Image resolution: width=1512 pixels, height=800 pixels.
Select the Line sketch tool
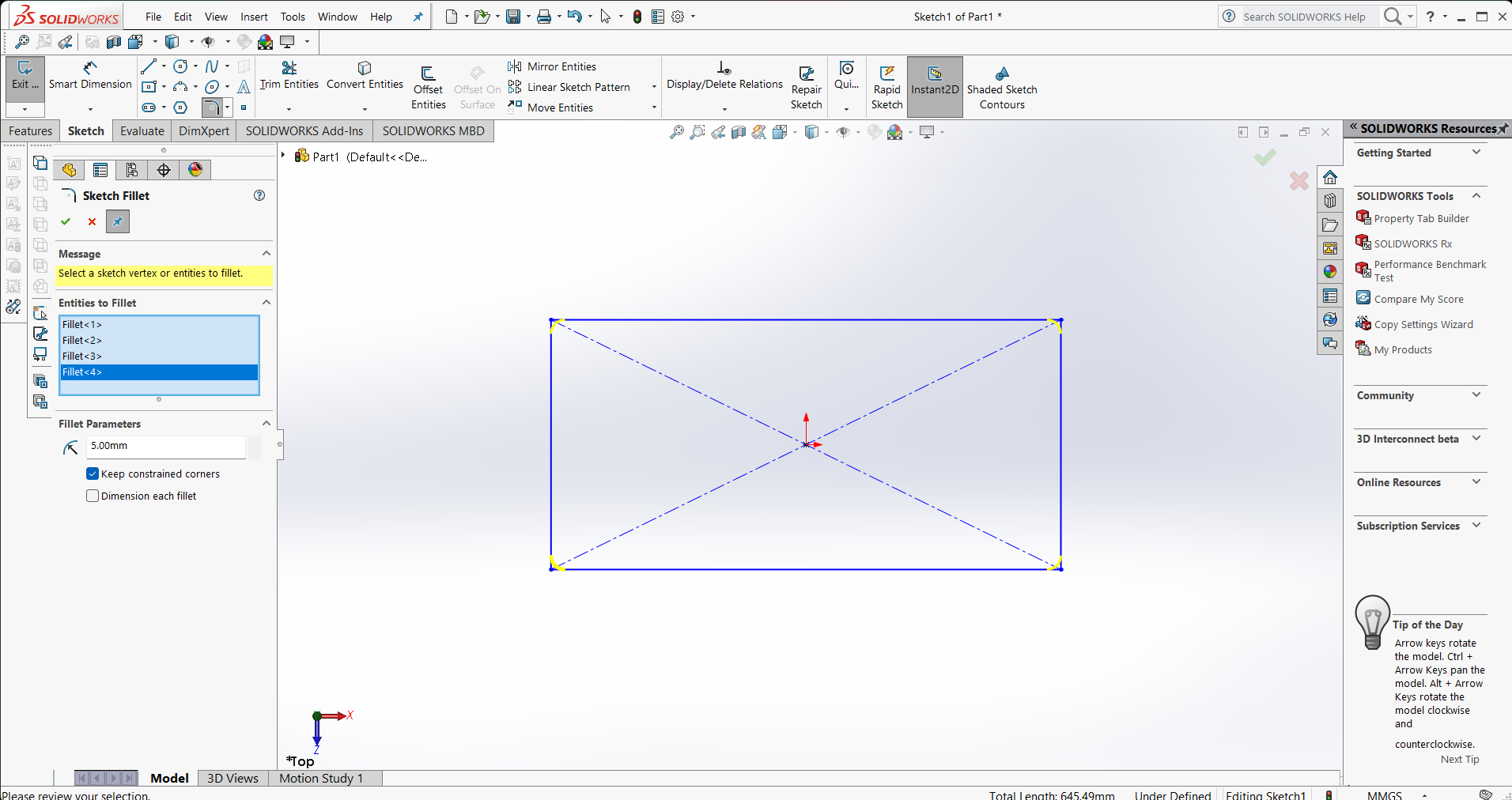148,66
